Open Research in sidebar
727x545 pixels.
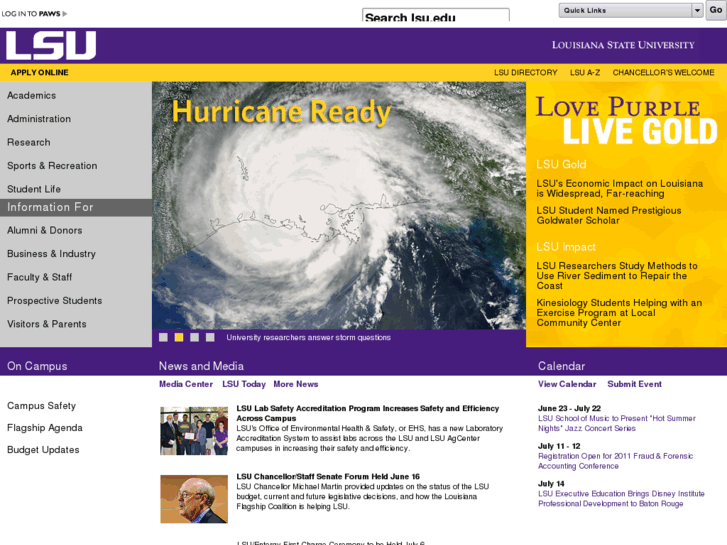[x=29, y=142]
